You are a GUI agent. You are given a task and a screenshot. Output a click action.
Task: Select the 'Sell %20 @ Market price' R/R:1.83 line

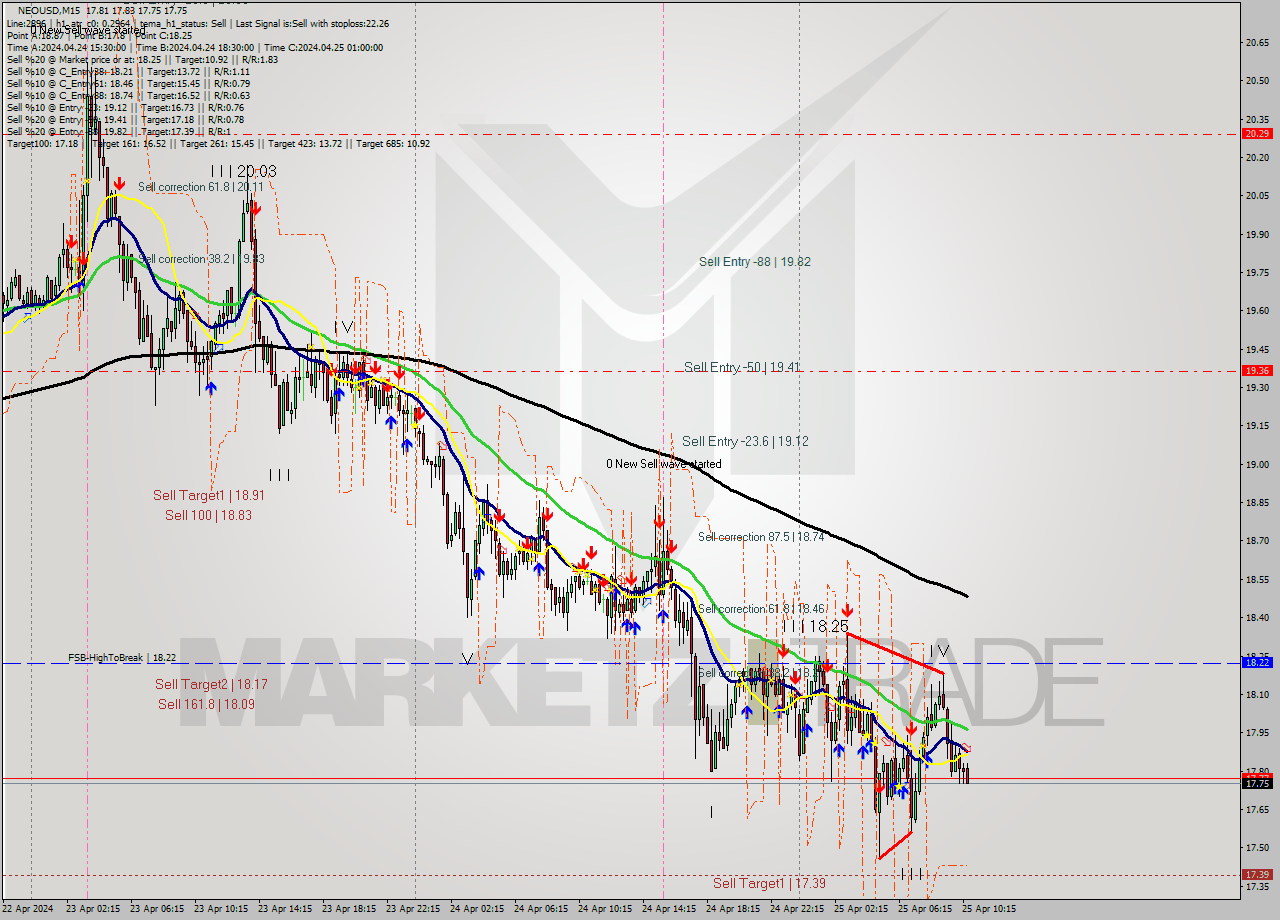[x=142, y=59]
